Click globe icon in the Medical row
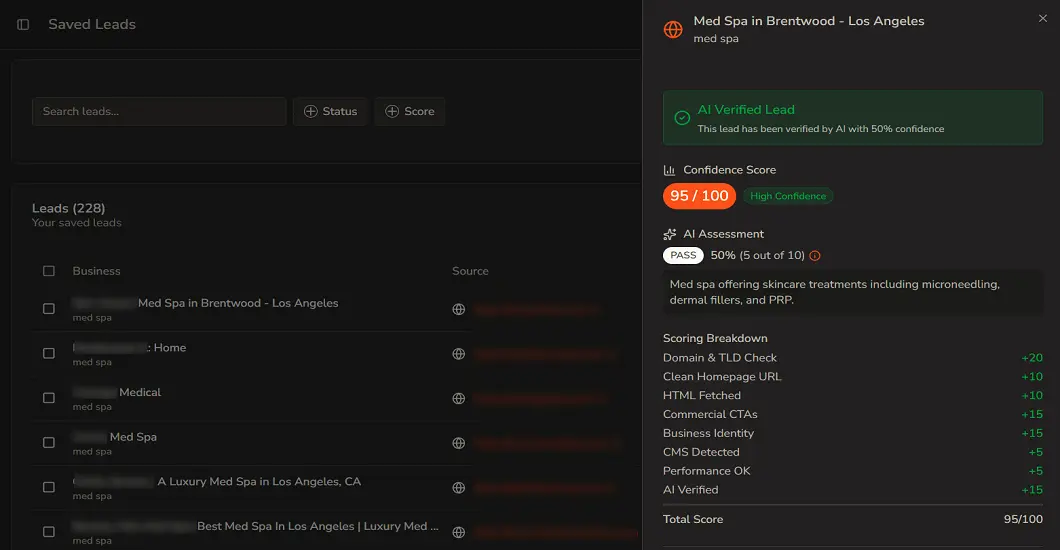1060x550 pixels. (x=458, y=399)
